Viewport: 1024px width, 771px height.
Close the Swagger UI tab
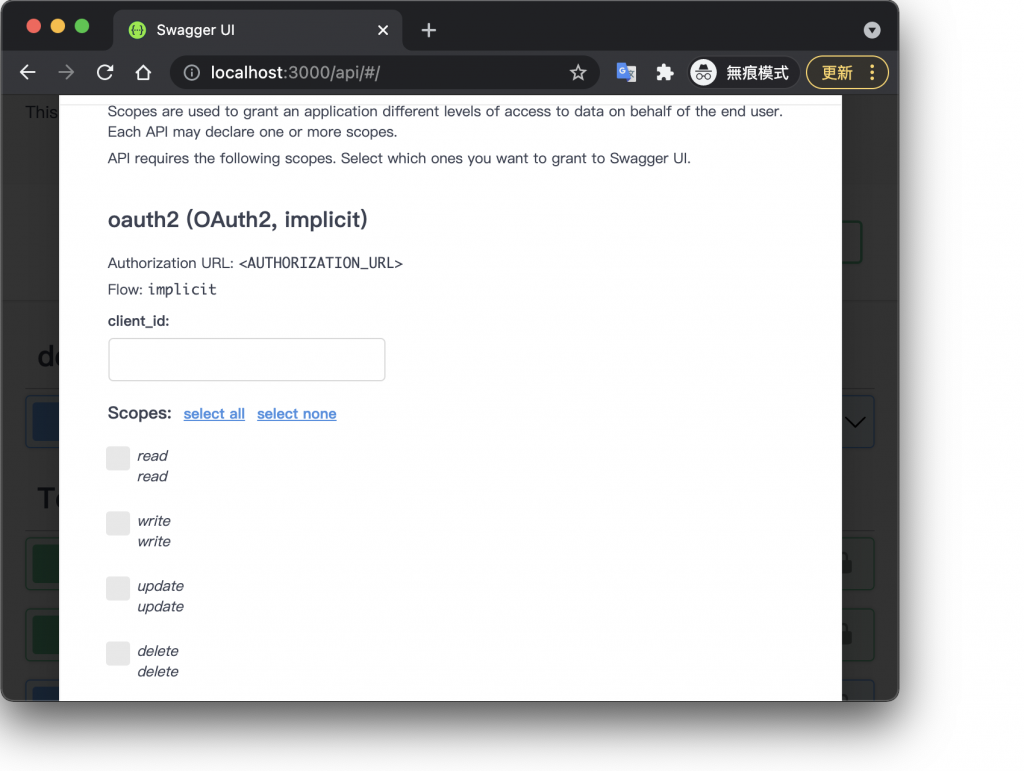(x=383, y=30)
